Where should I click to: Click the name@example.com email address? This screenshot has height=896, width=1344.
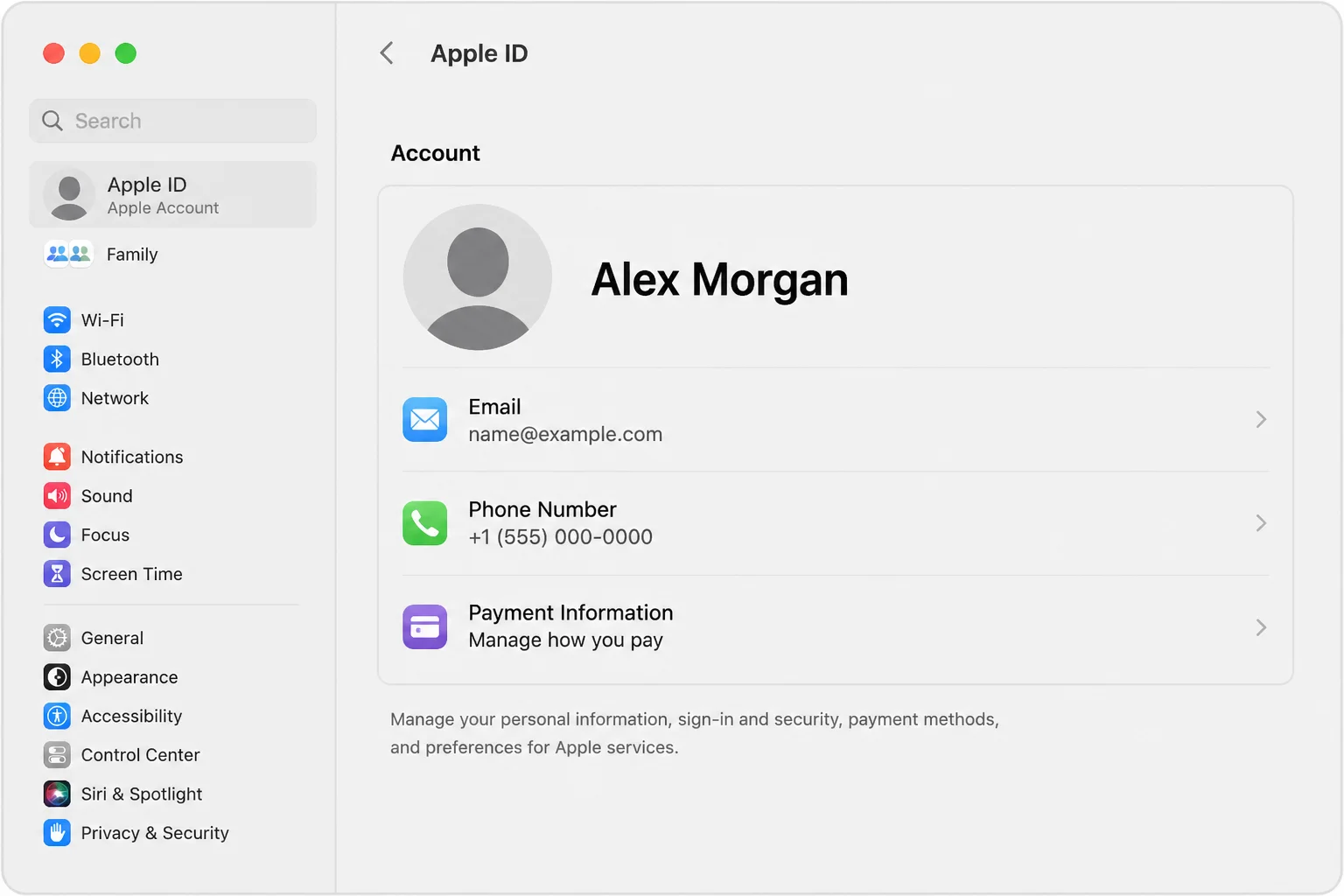pos(565,434)
